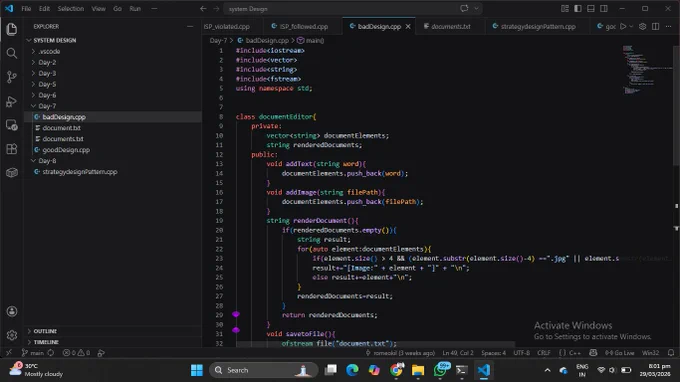The height and width of the screenshot is (382, 680).
Task: Open WhatsApp from the taskbar
Action: point(440,370)
